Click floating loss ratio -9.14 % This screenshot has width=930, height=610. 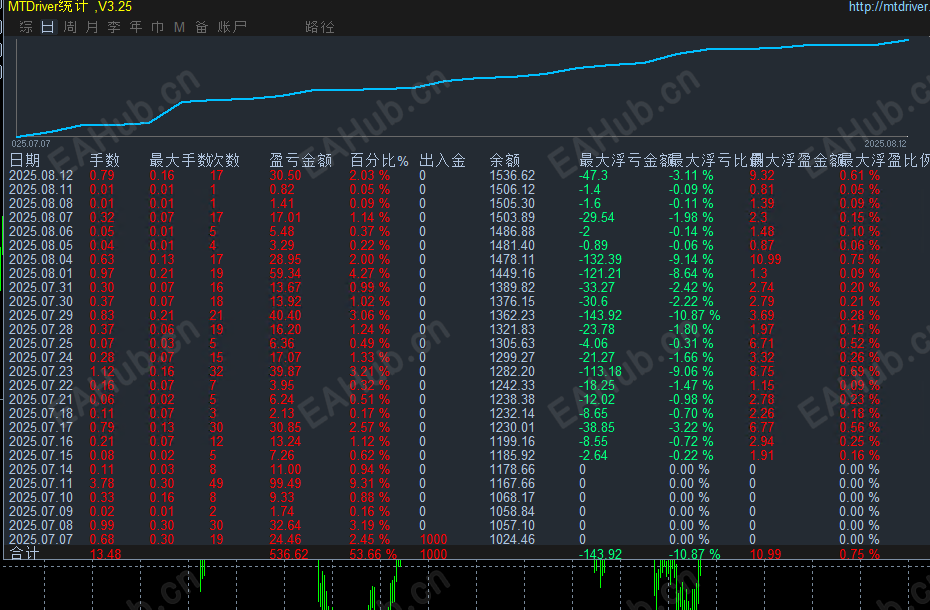691,259
